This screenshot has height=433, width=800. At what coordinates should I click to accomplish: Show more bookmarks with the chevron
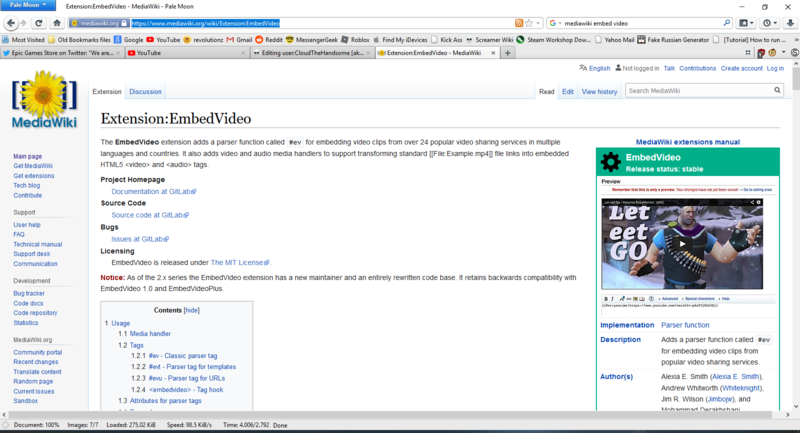pos(796,40)
